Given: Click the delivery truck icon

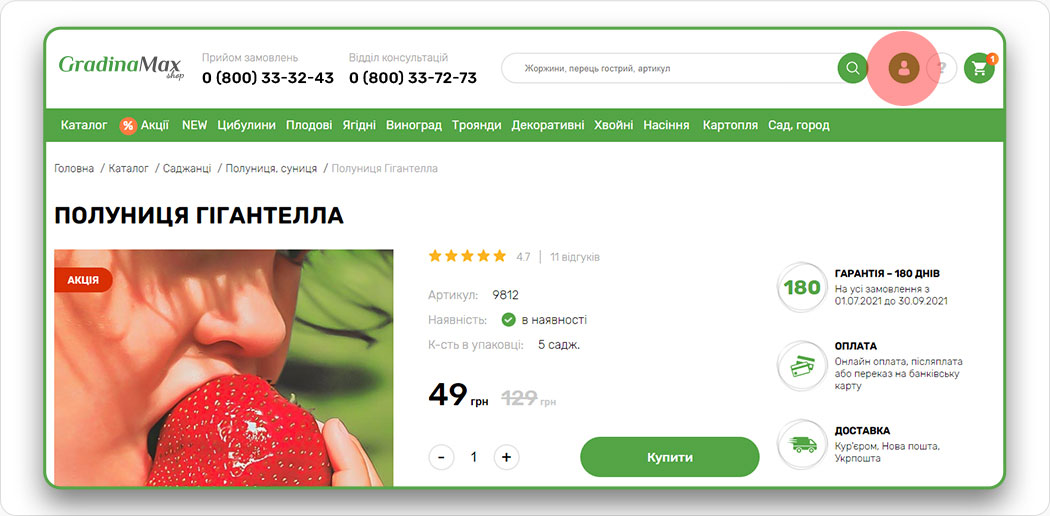Looking at the screenshot, I should tap(802, 444).
